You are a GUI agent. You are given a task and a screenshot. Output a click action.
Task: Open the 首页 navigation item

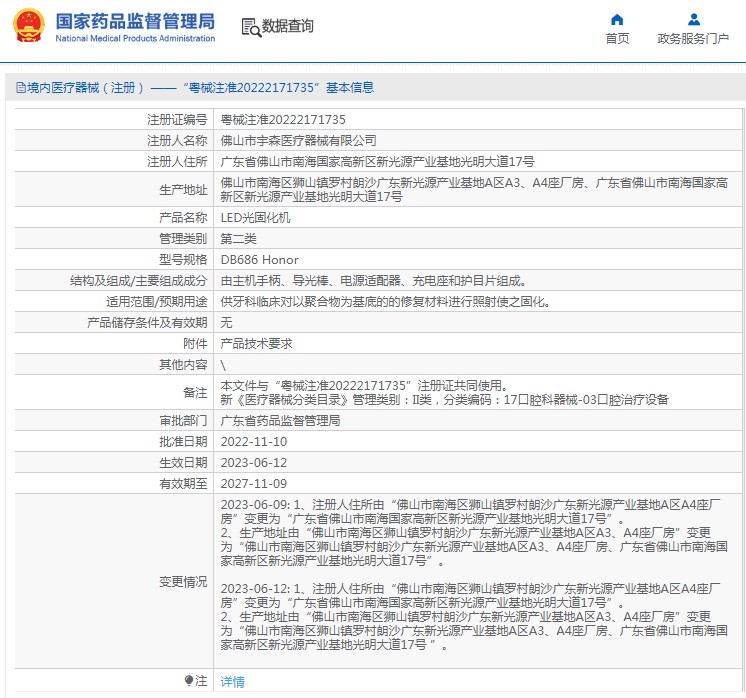coord(617,39)
